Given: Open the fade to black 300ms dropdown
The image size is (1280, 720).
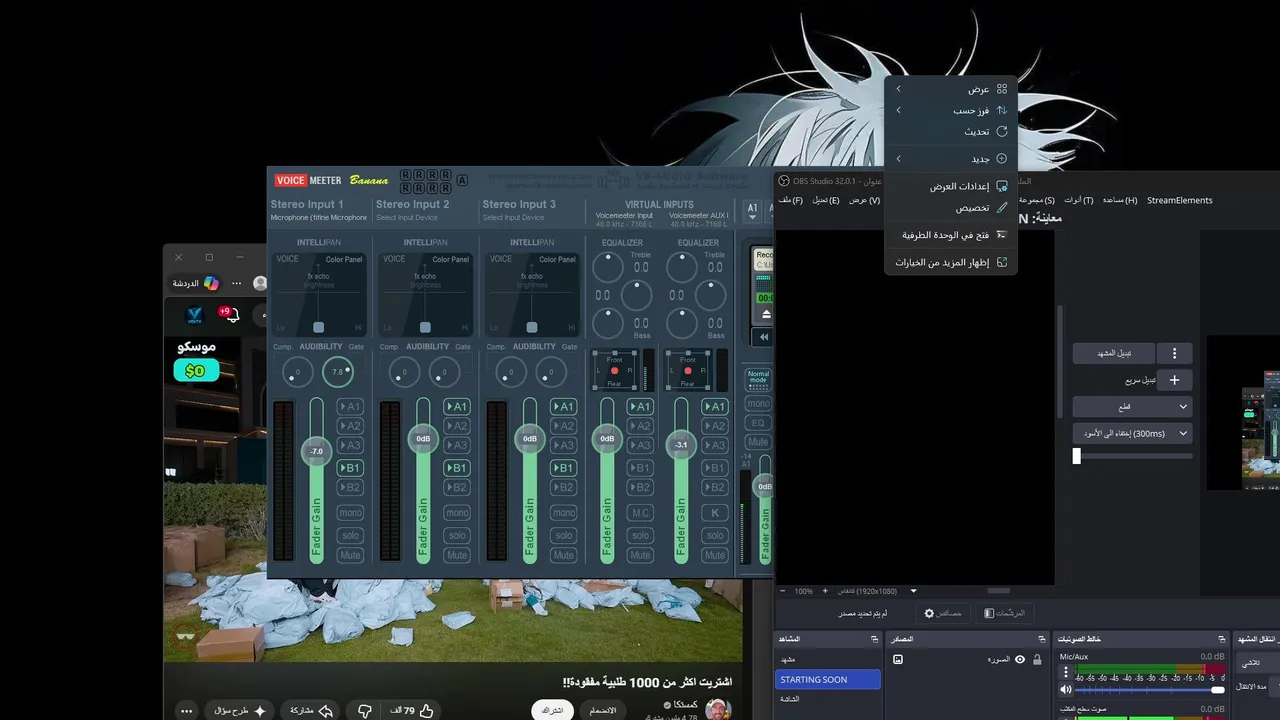Looking at the screenshot, I should point(1132,434).
